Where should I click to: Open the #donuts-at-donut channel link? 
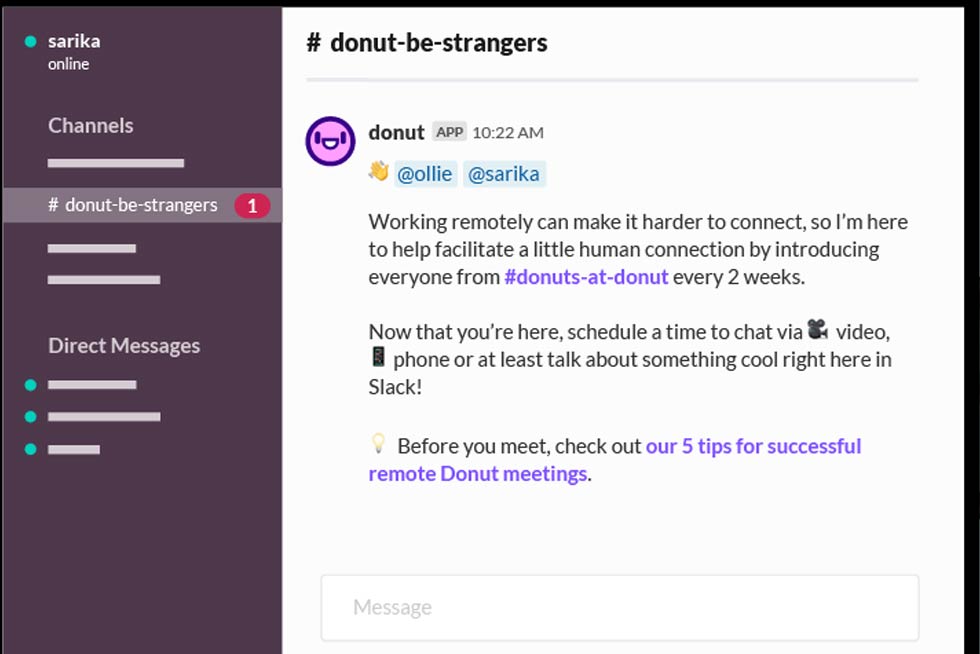coord(586,277)
